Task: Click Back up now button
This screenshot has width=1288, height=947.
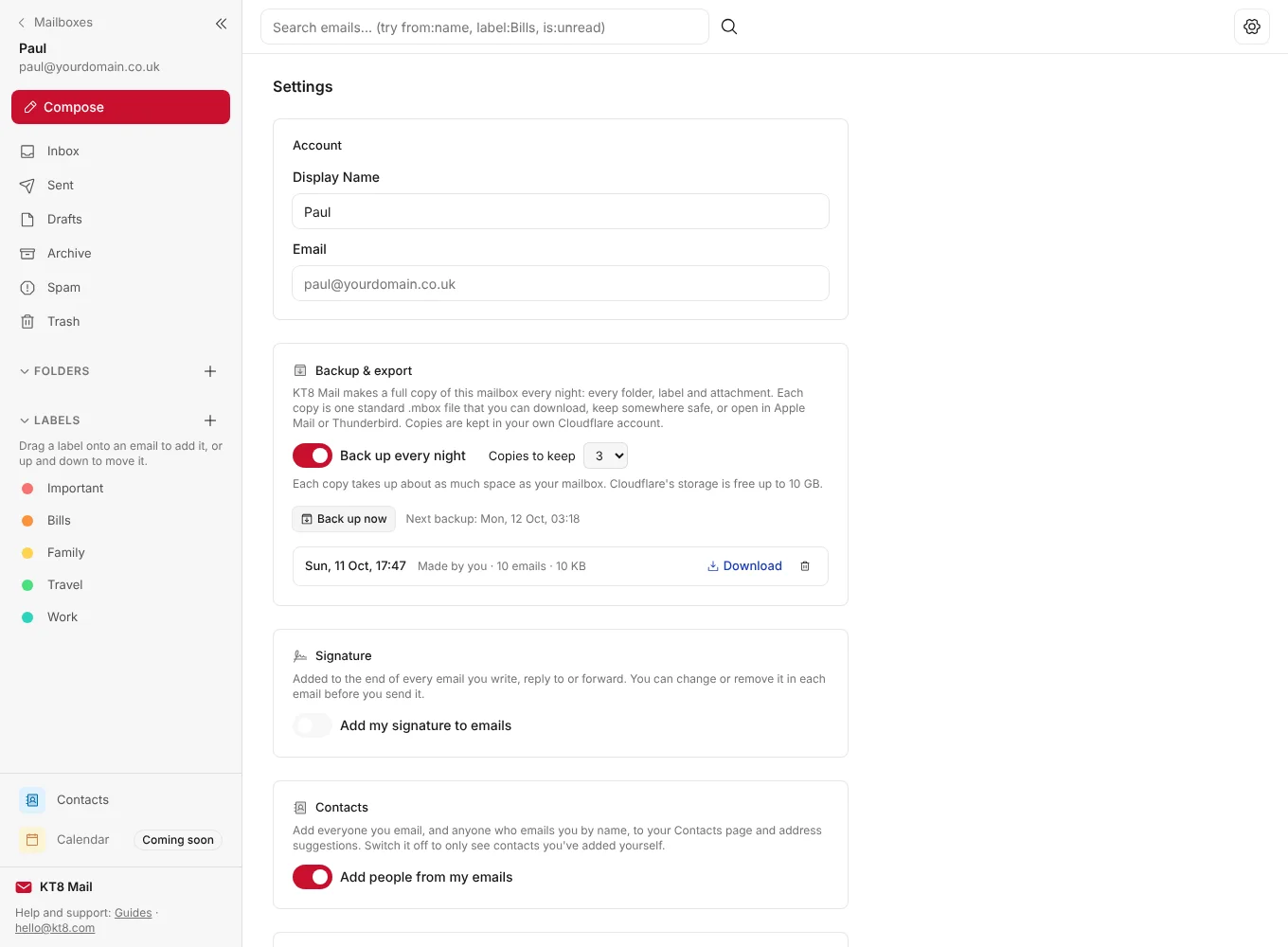Action: 344,519
